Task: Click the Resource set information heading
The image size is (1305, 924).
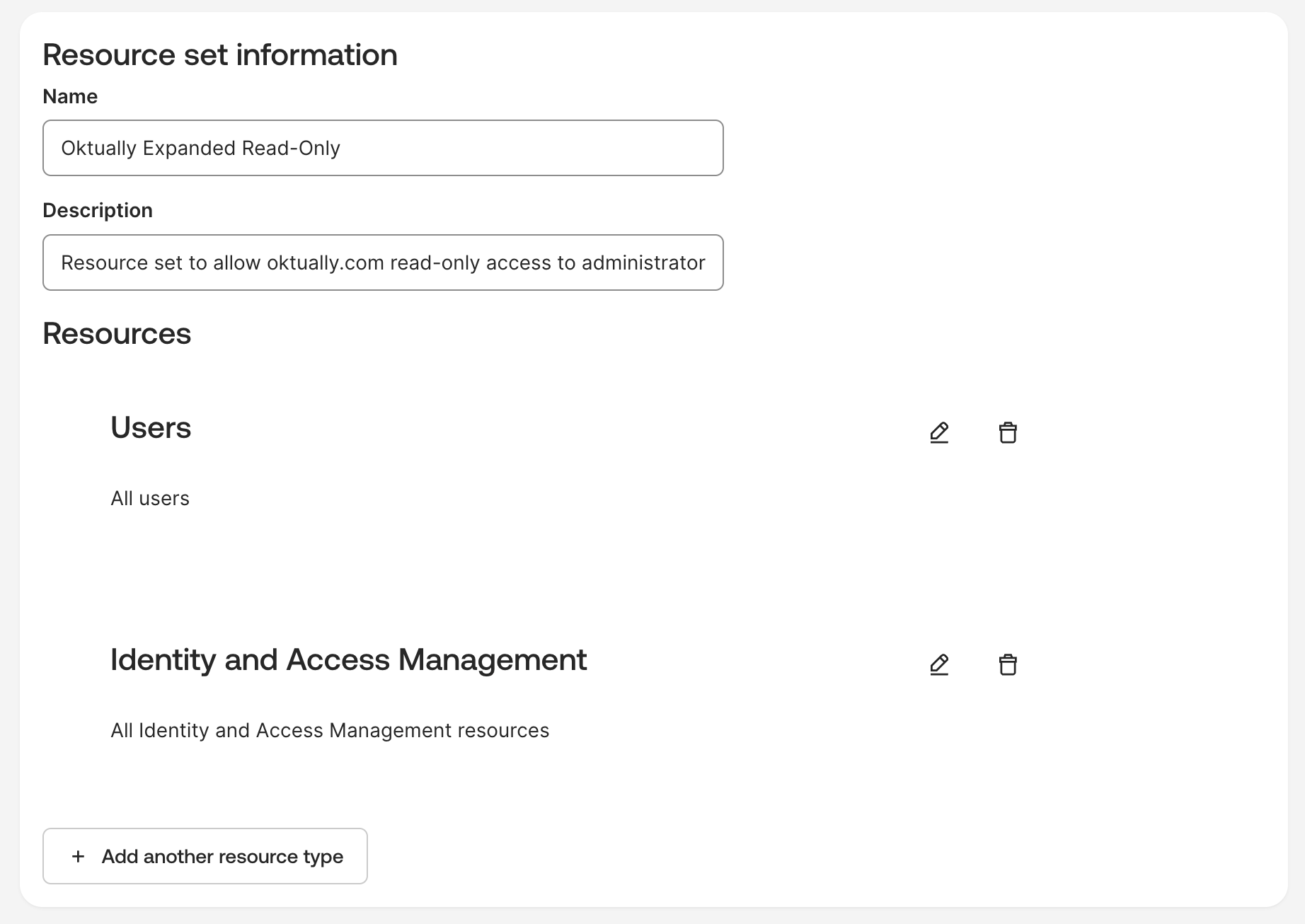Action: point(220,54)
